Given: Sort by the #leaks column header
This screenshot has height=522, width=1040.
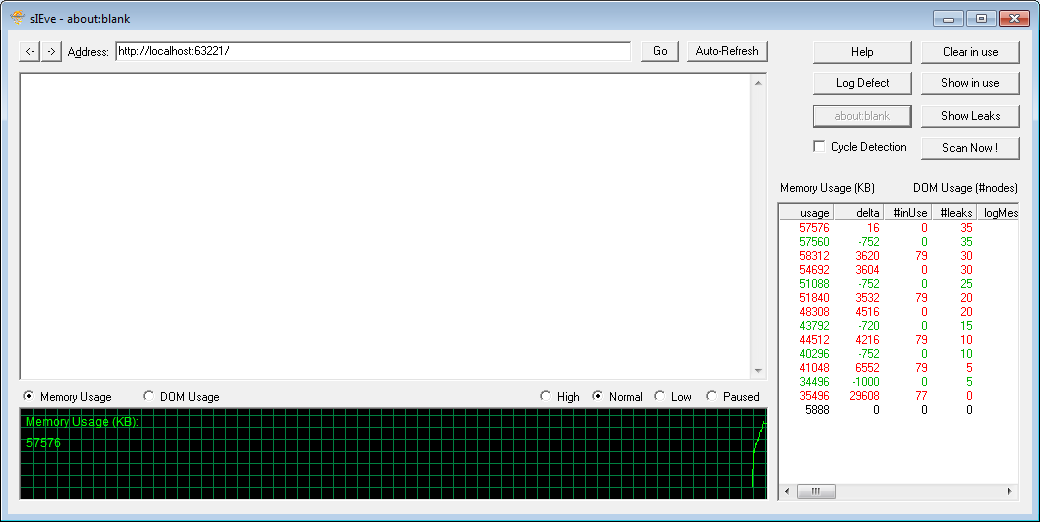Looking at the screenshot, I should tap(954, 213).
